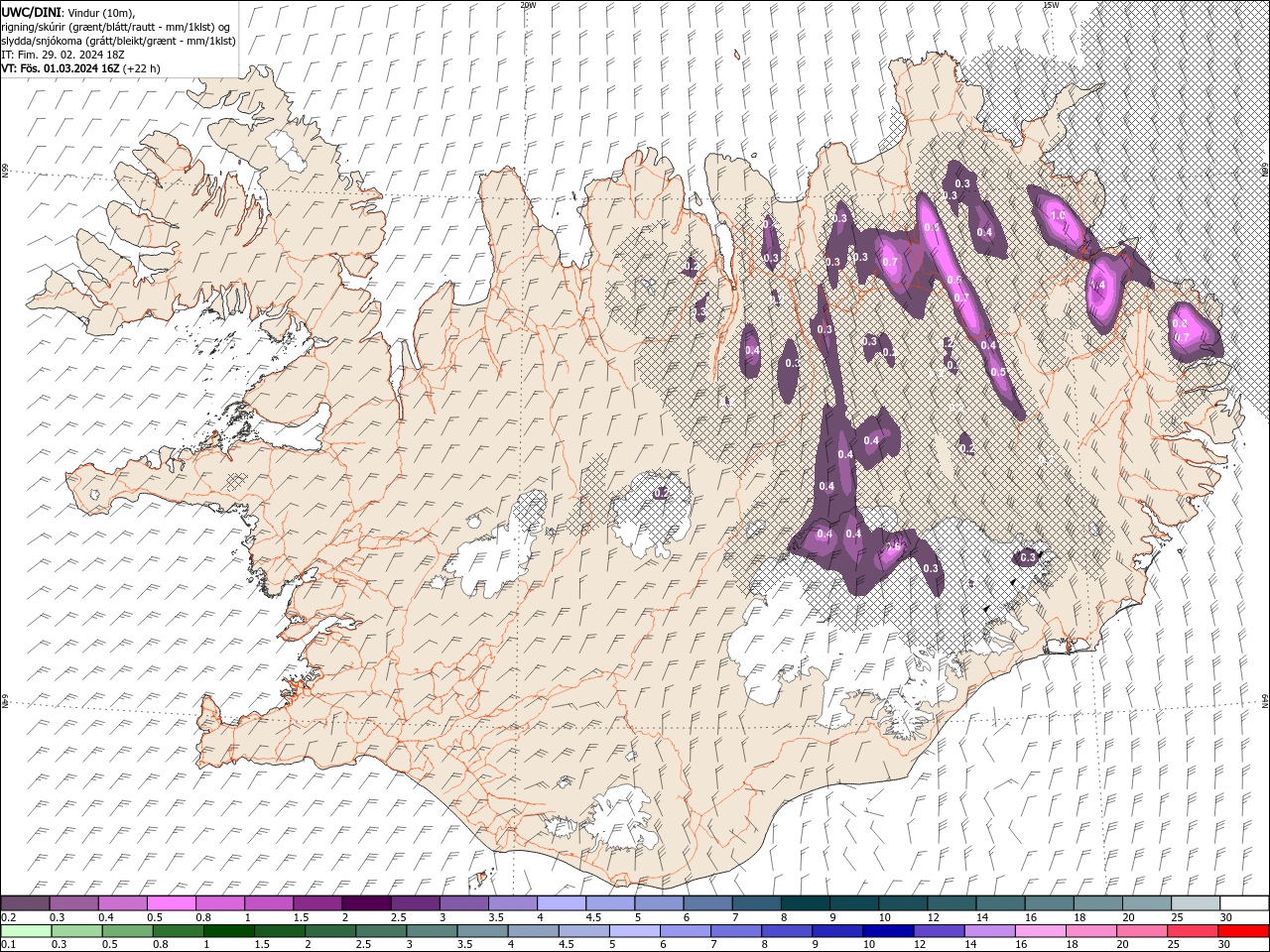Click the '15W' longitude label on the top edge

(1051, 5)
